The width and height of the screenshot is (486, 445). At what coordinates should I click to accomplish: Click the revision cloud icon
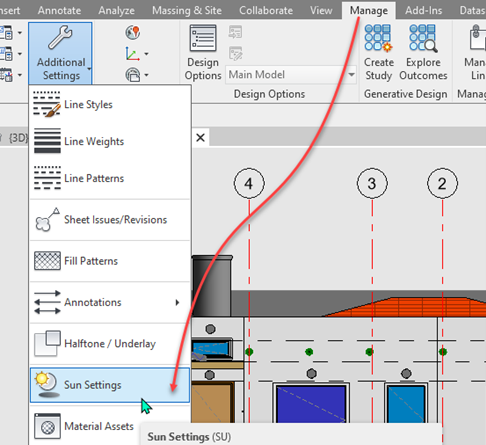point(47,219)
